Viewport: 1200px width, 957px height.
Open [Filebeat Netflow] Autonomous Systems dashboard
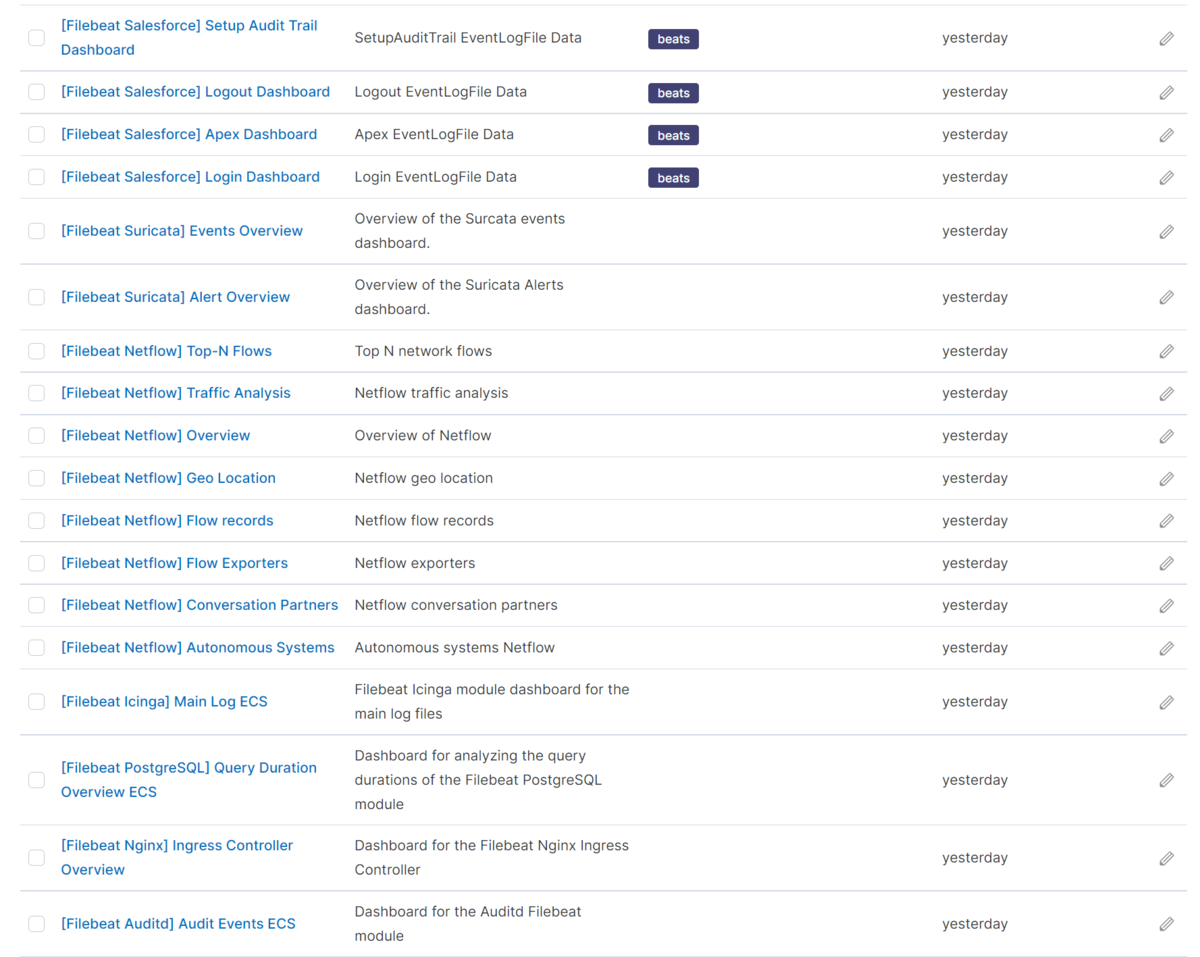click(198, 648)
